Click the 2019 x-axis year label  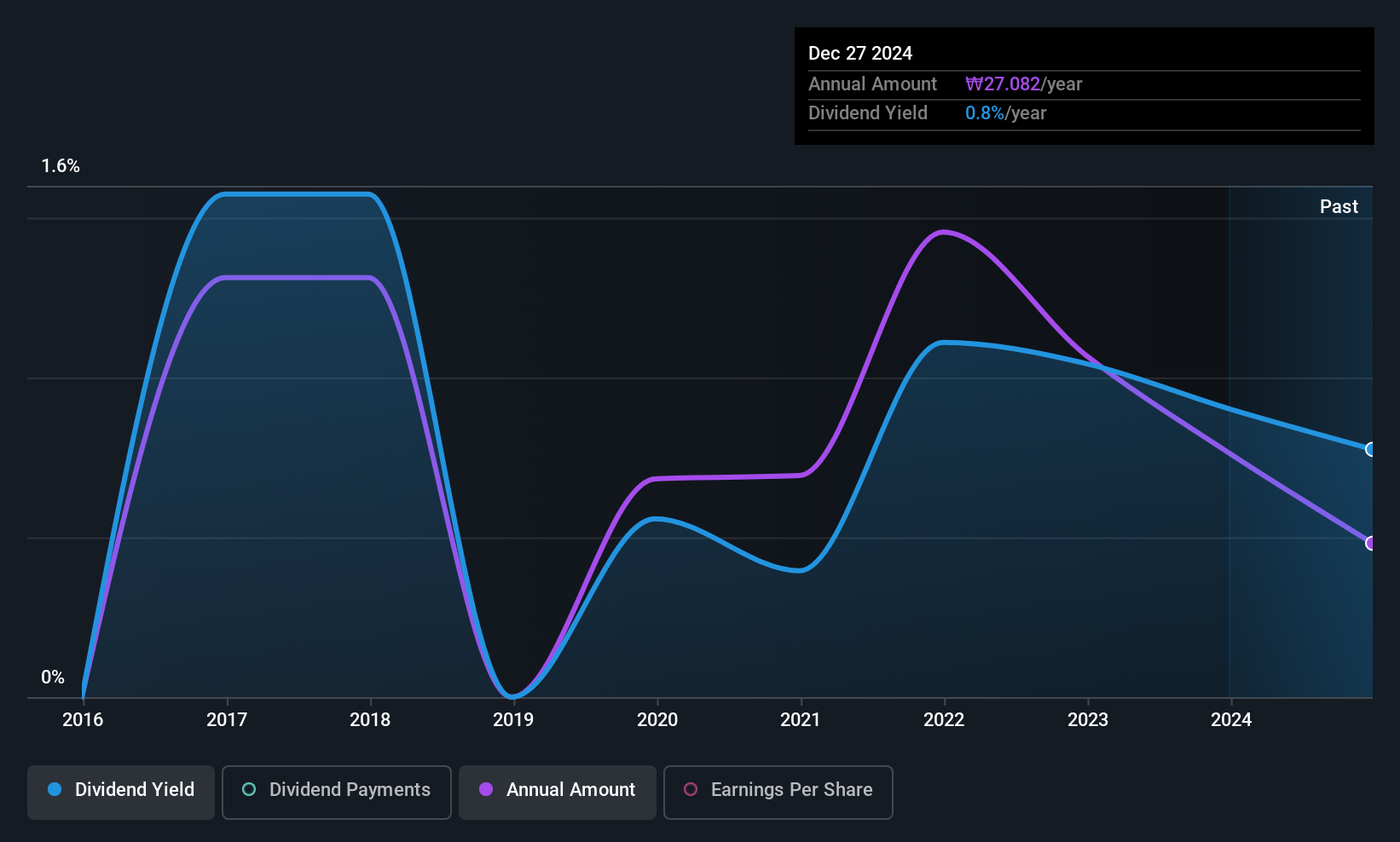[x=513, y=720]
